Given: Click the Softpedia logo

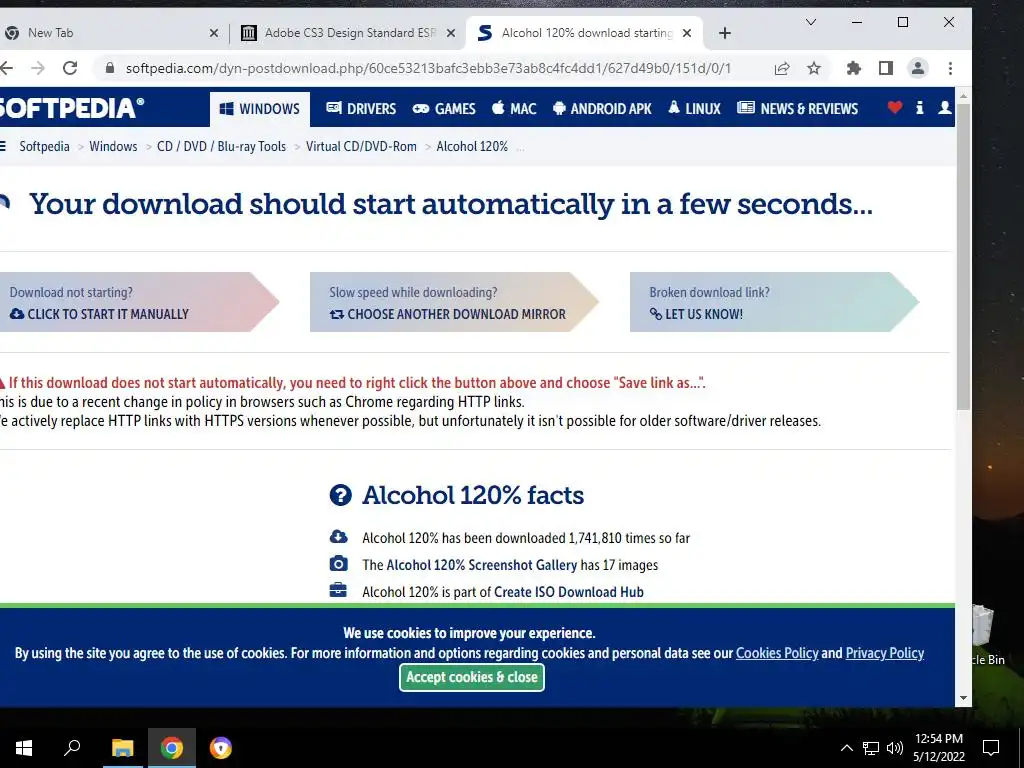Looking at the screenshot, I should click(x=71, y=108).
